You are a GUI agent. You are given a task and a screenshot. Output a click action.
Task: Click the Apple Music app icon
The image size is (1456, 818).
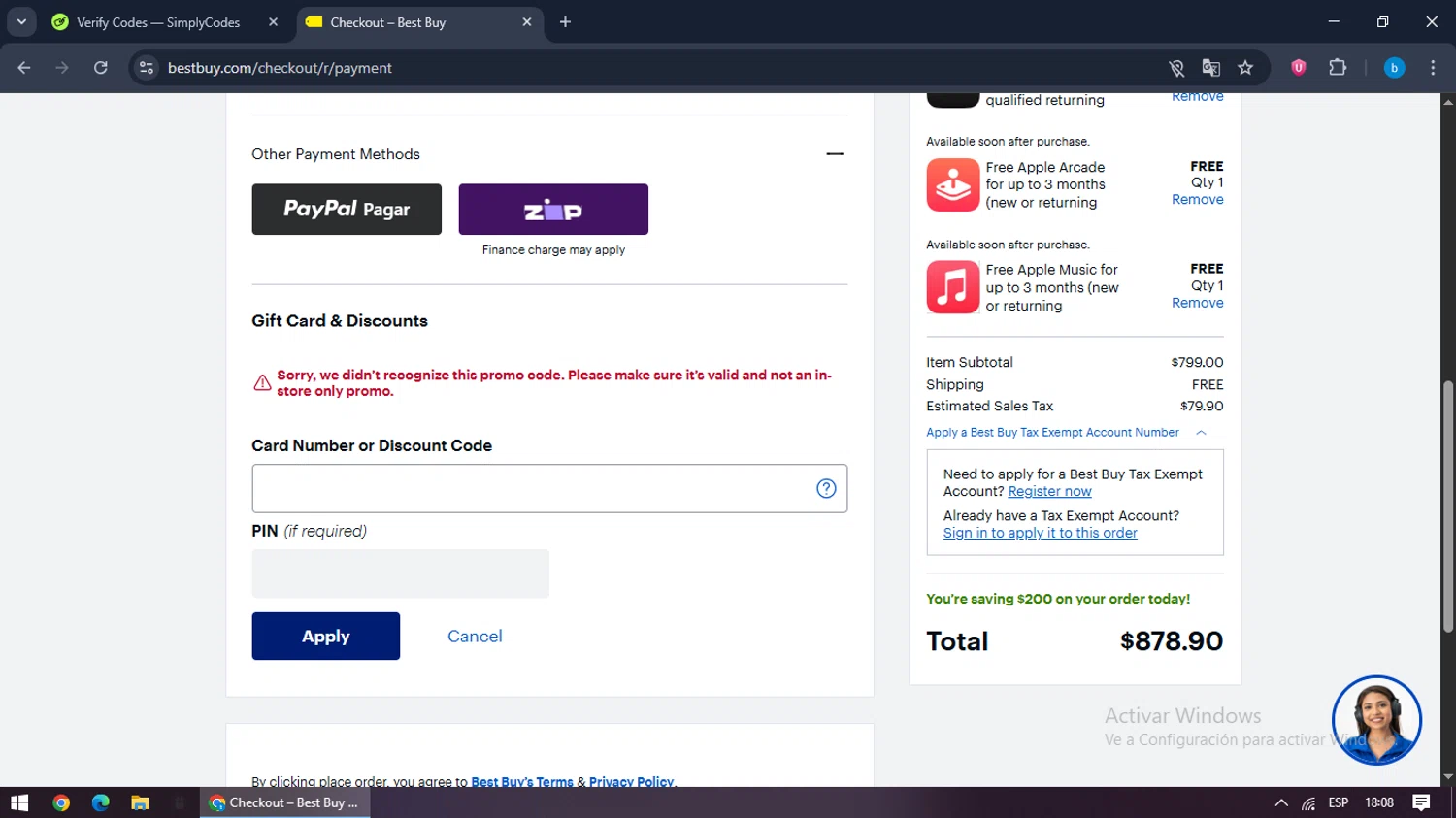952,287
